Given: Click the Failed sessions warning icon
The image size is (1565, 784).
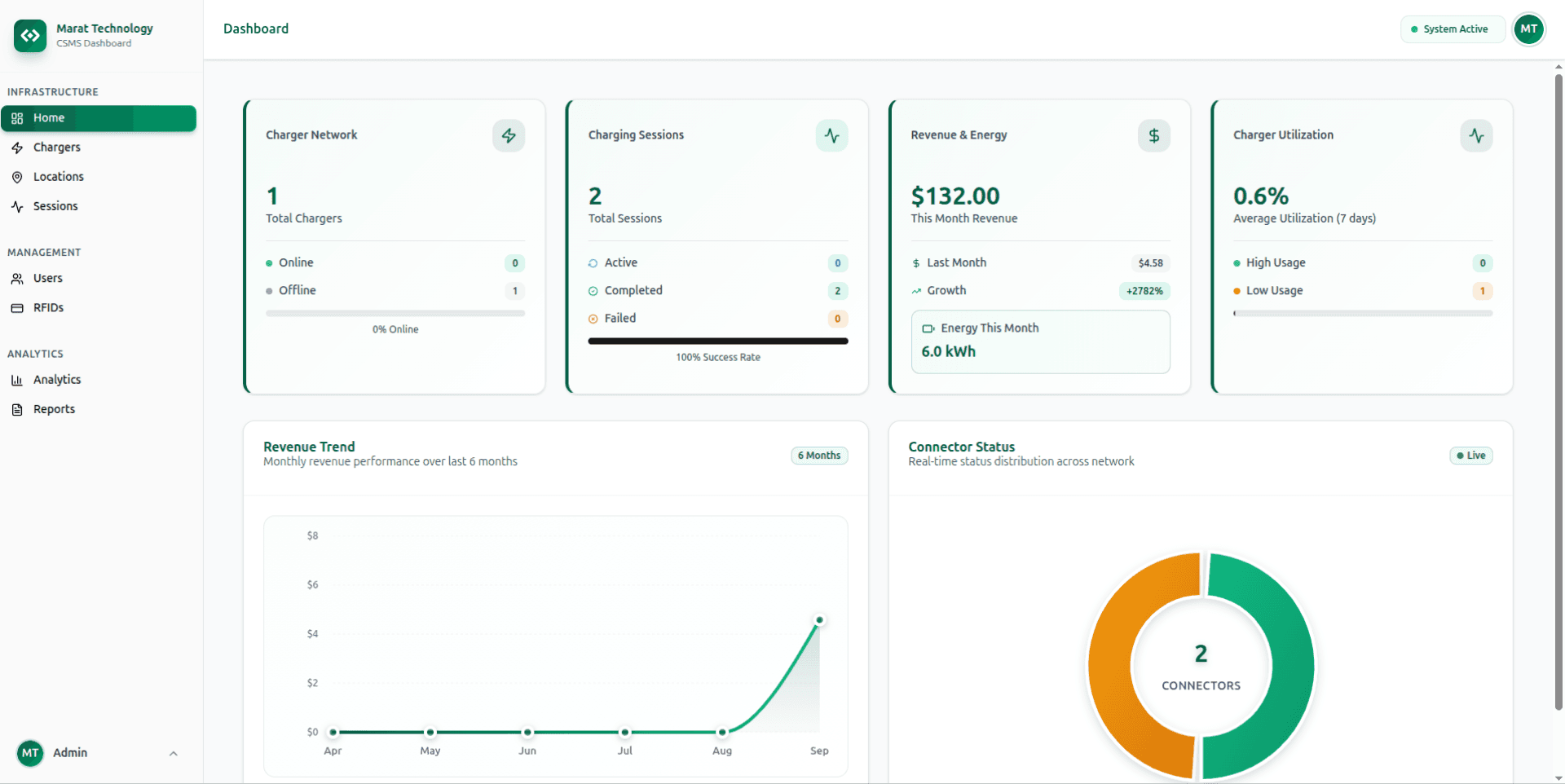Looking at the screenshot, I should [x=593, y=319].
